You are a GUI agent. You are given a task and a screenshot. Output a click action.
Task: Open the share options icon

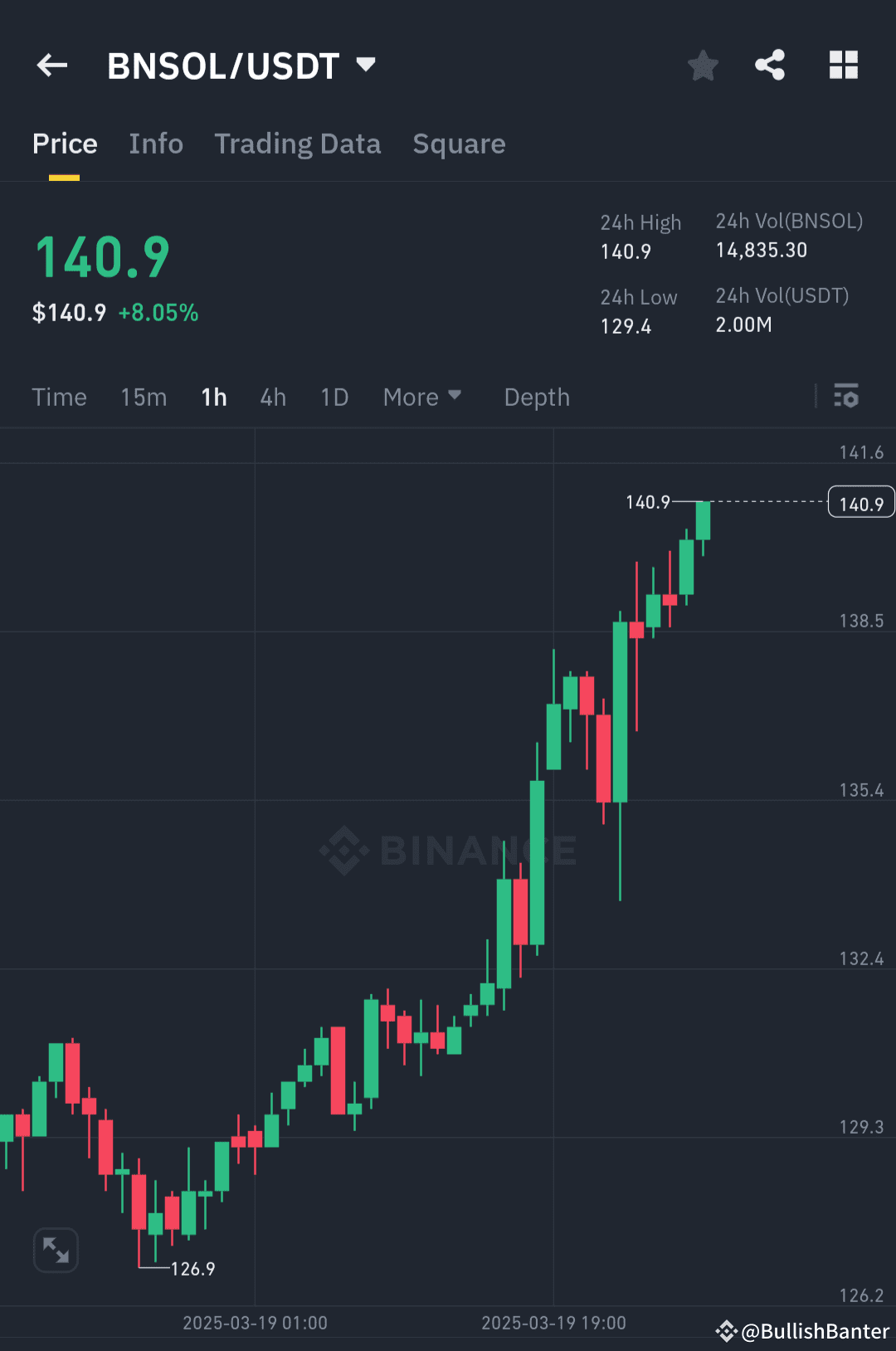(769, 65)
